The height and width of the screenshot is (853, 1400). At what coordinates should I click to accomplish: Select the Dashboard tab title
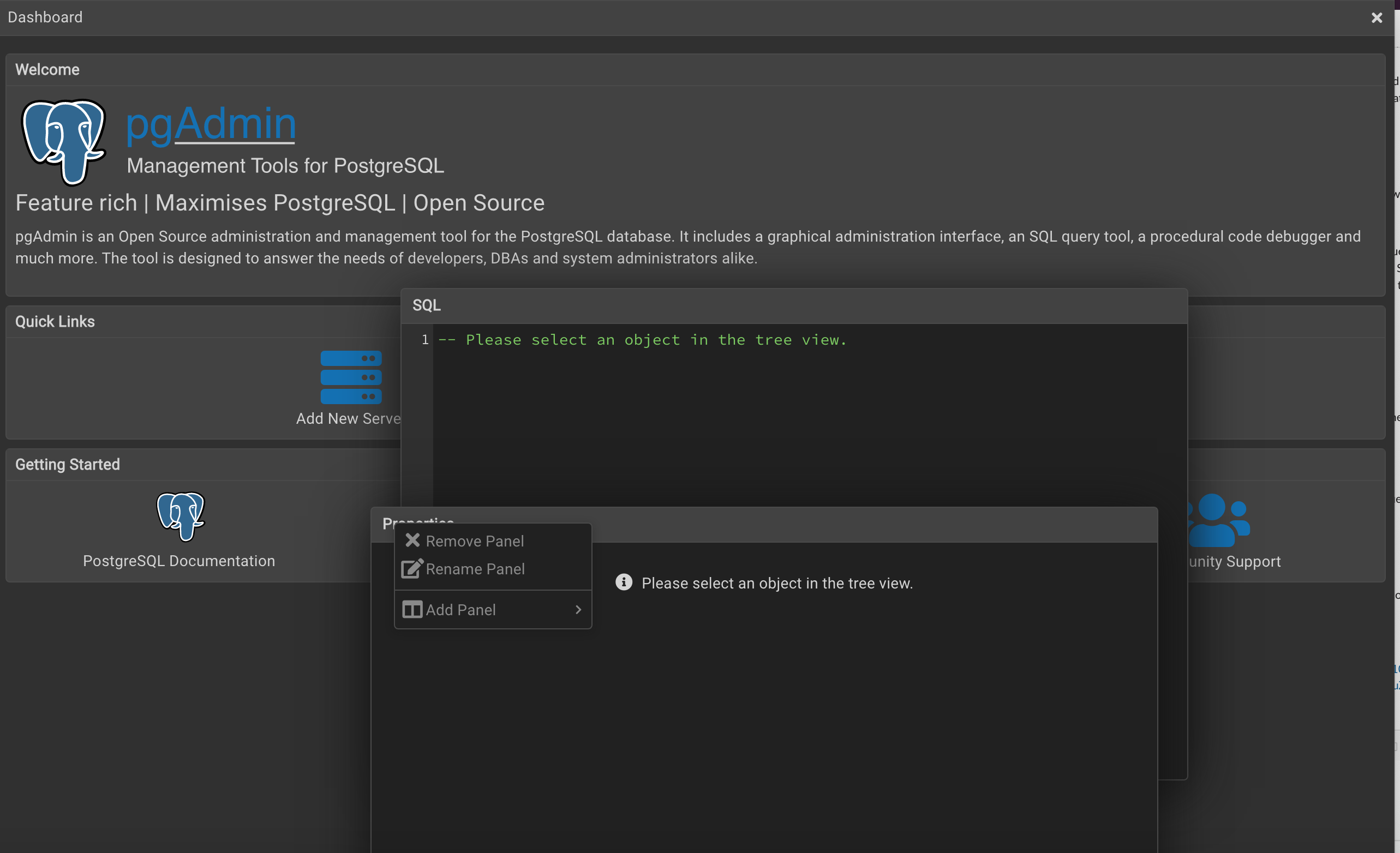click(45, 17)
